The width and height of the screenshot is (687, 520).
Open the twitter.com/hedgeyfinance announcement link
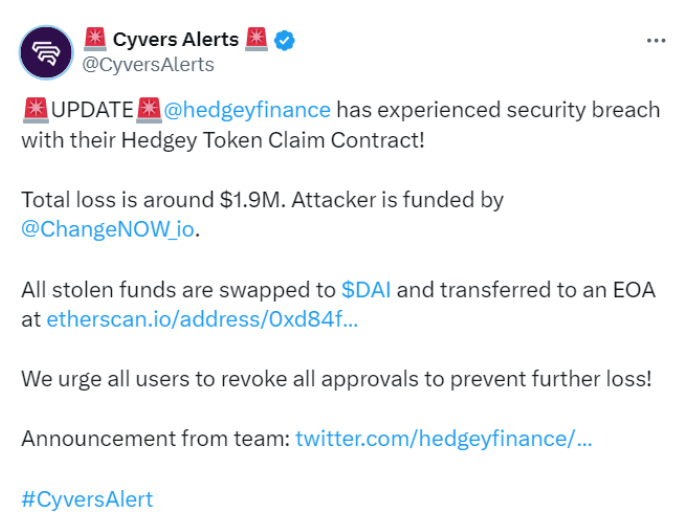click(444, 439)
